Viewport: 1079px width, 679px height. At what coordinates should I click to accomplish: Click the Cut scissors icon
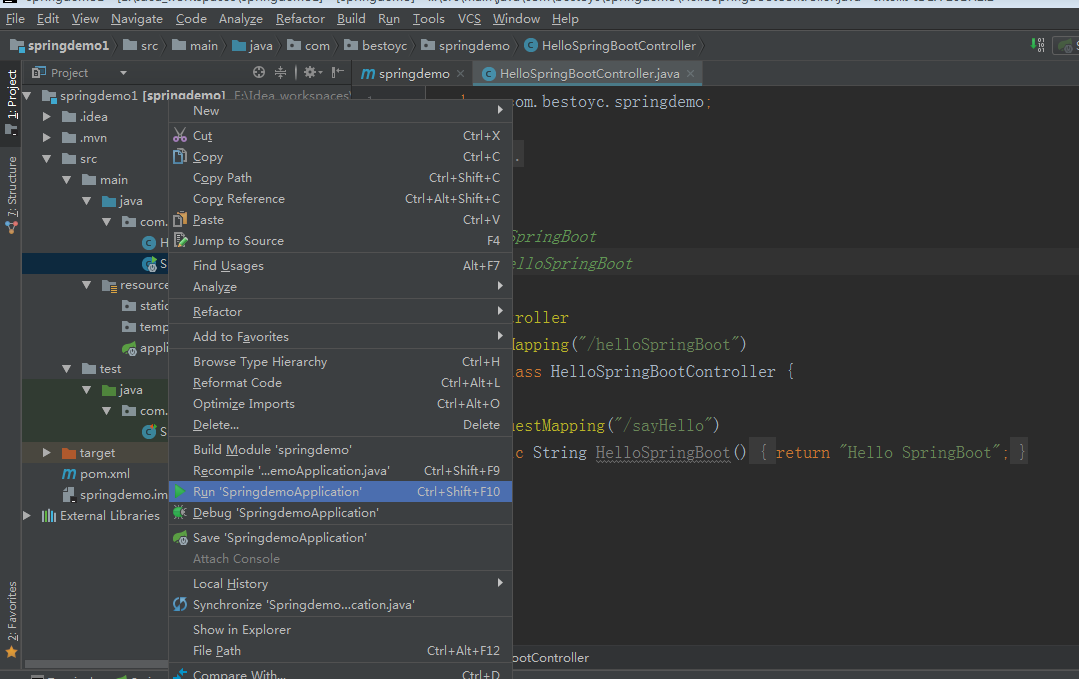(180, 136)
